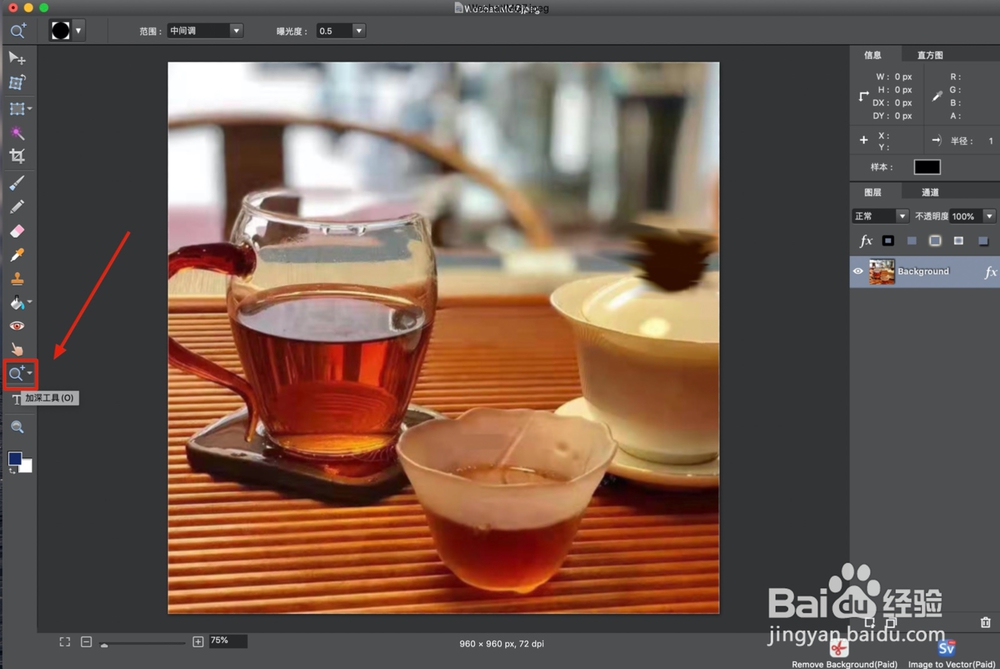The width and height of the screenshot is (1000, 669).
Task: Swap foreground and background colors
Action: pos(12,471)
